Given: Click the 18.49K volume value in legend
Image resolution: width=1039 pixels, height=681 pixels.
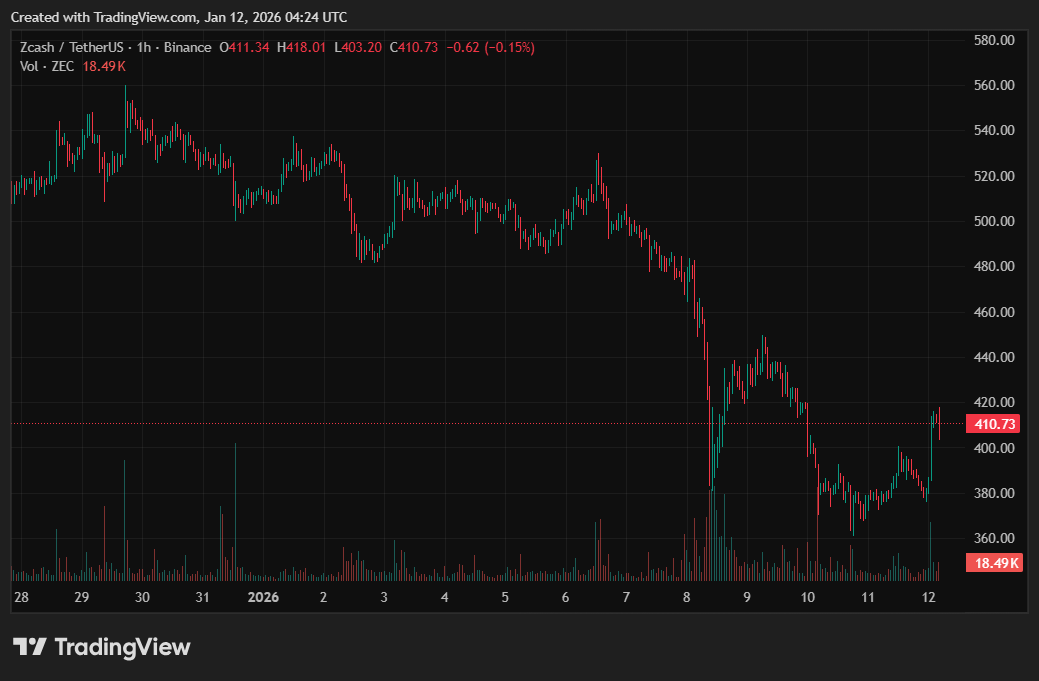Looking at the screenshot, I should click(x=104, y=66).
